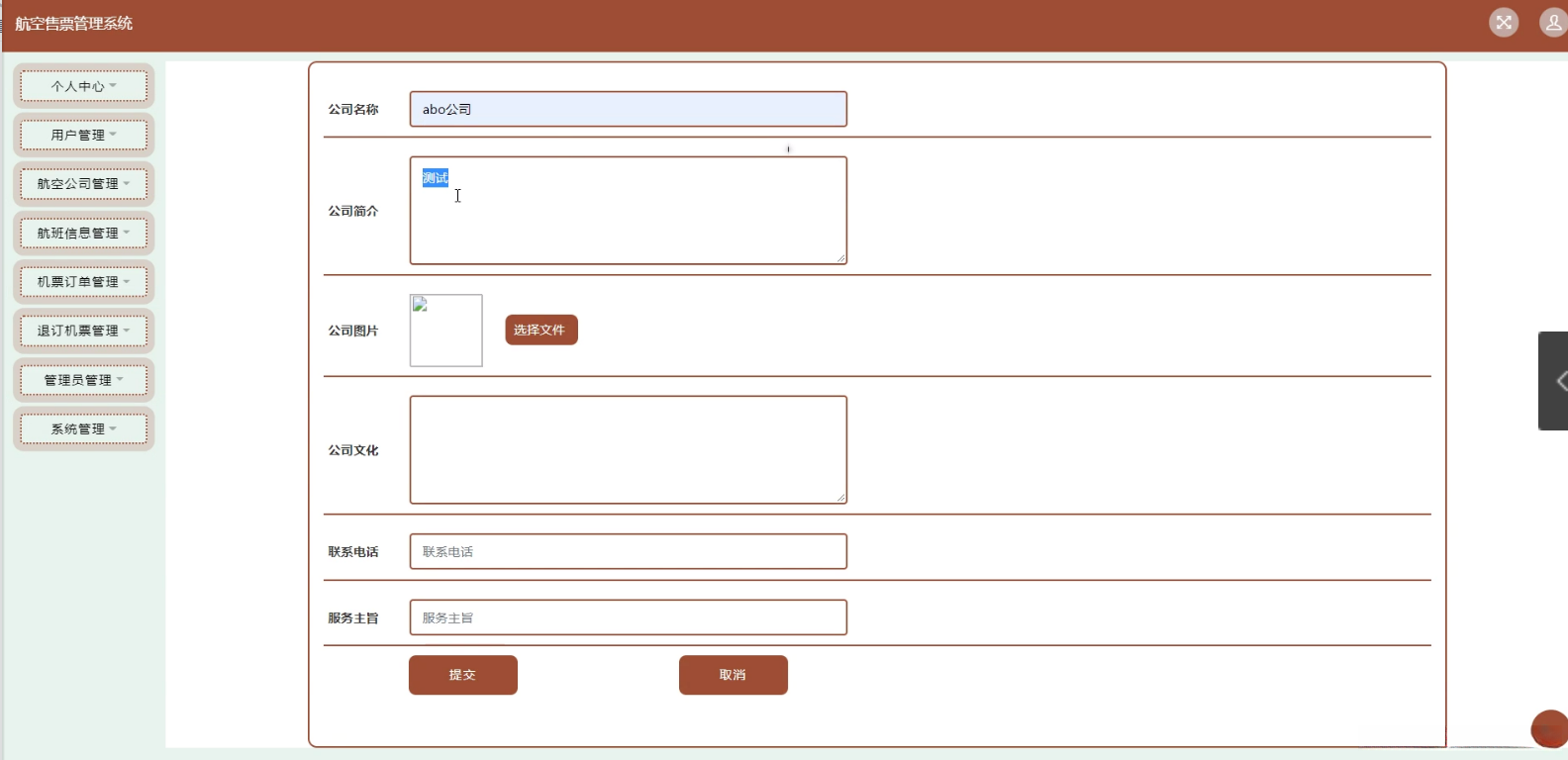
Task: Submit the form with 提交 button
Action: (463, 675)
